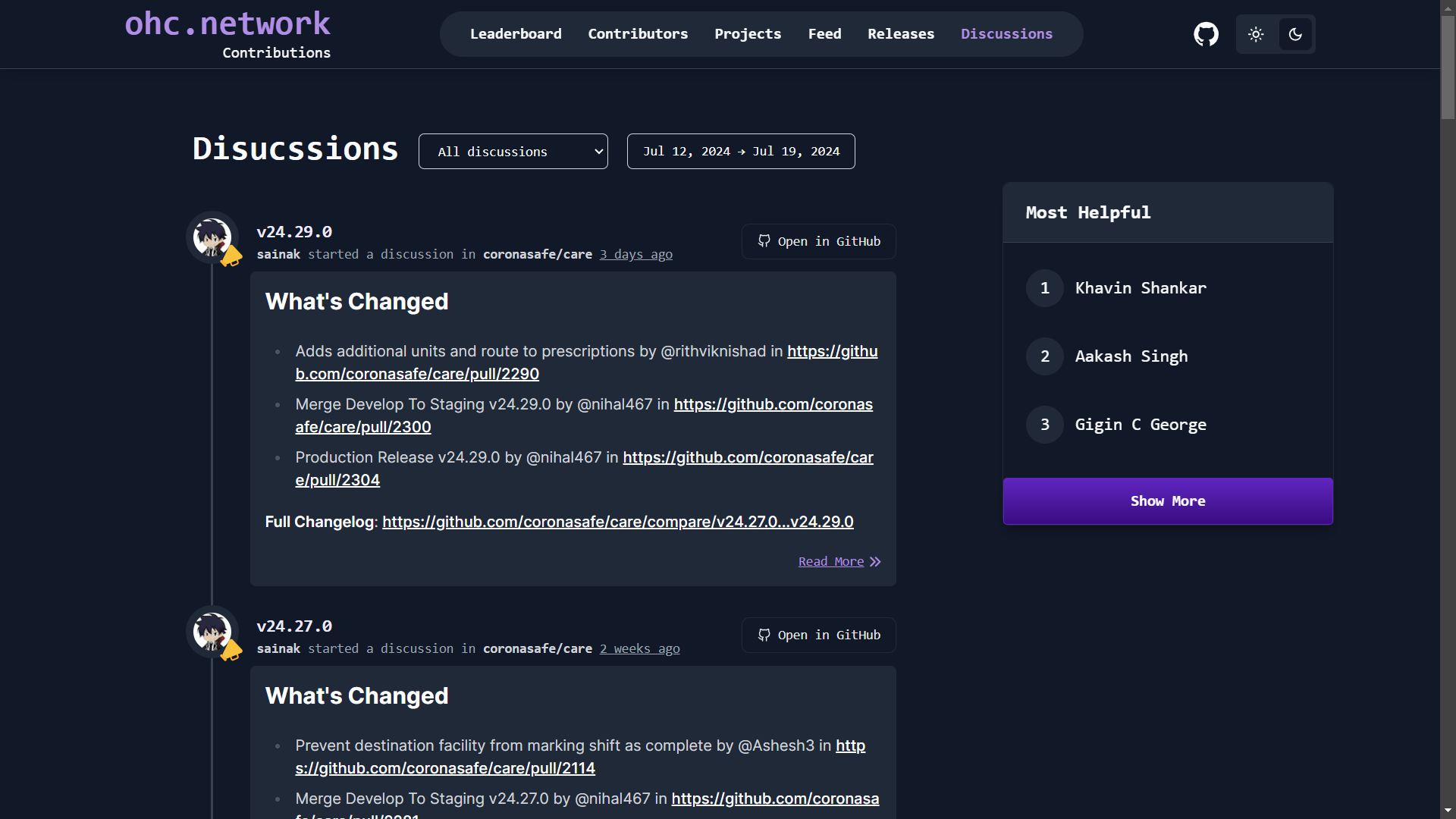Switch to light theme with the sun icon
This screenshot has height=819, width=1456.
pyautogui.click(x=1257, y=34)
